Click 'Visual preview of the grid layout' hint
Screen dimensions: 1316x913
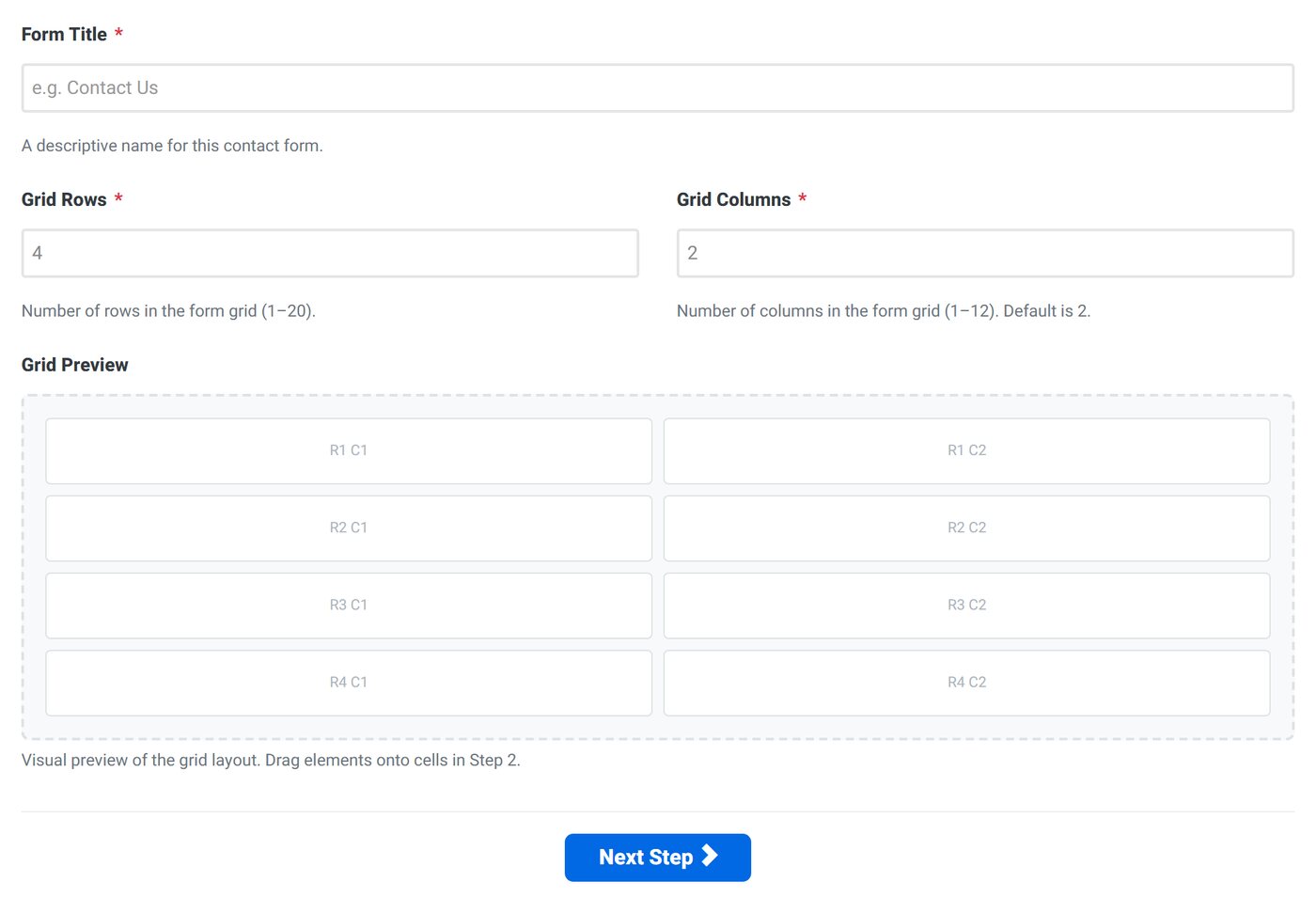pos(271,760)
